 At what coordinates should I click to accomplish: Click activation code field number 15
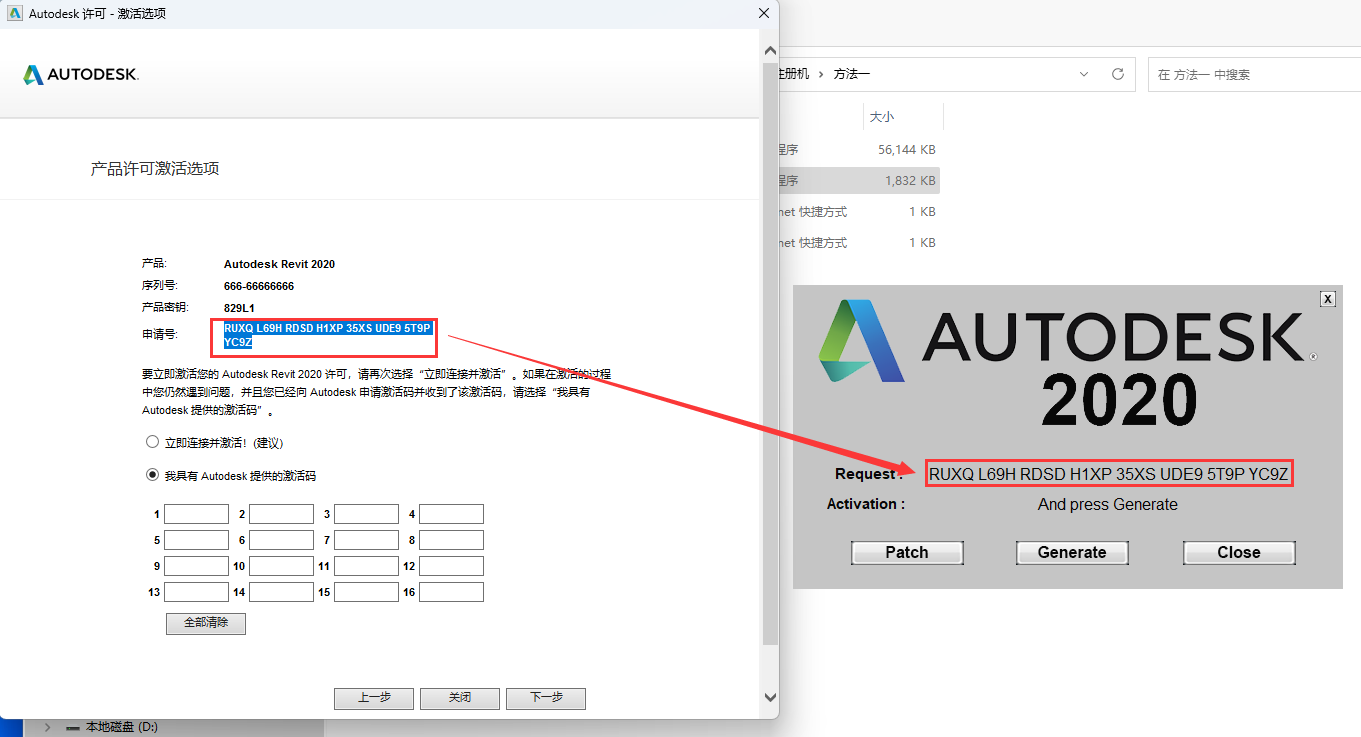(x=367, y=592)
